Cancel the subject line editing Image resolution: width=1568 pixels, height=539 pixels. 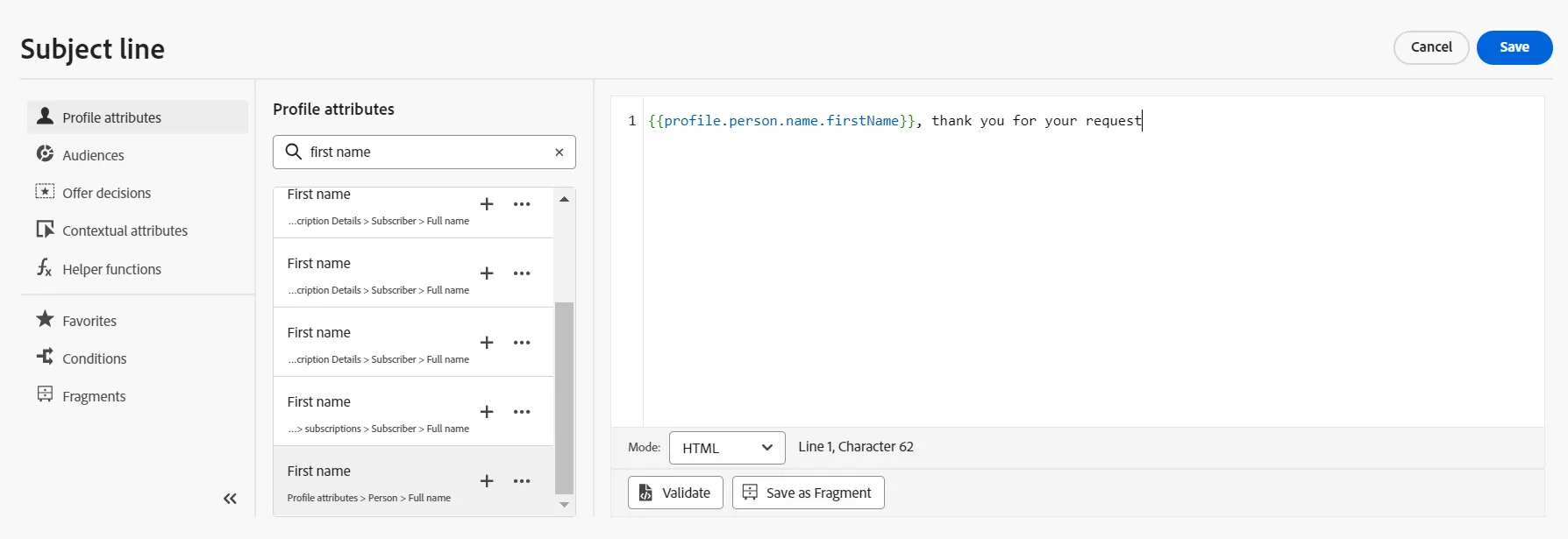(x=1431, y=47)
